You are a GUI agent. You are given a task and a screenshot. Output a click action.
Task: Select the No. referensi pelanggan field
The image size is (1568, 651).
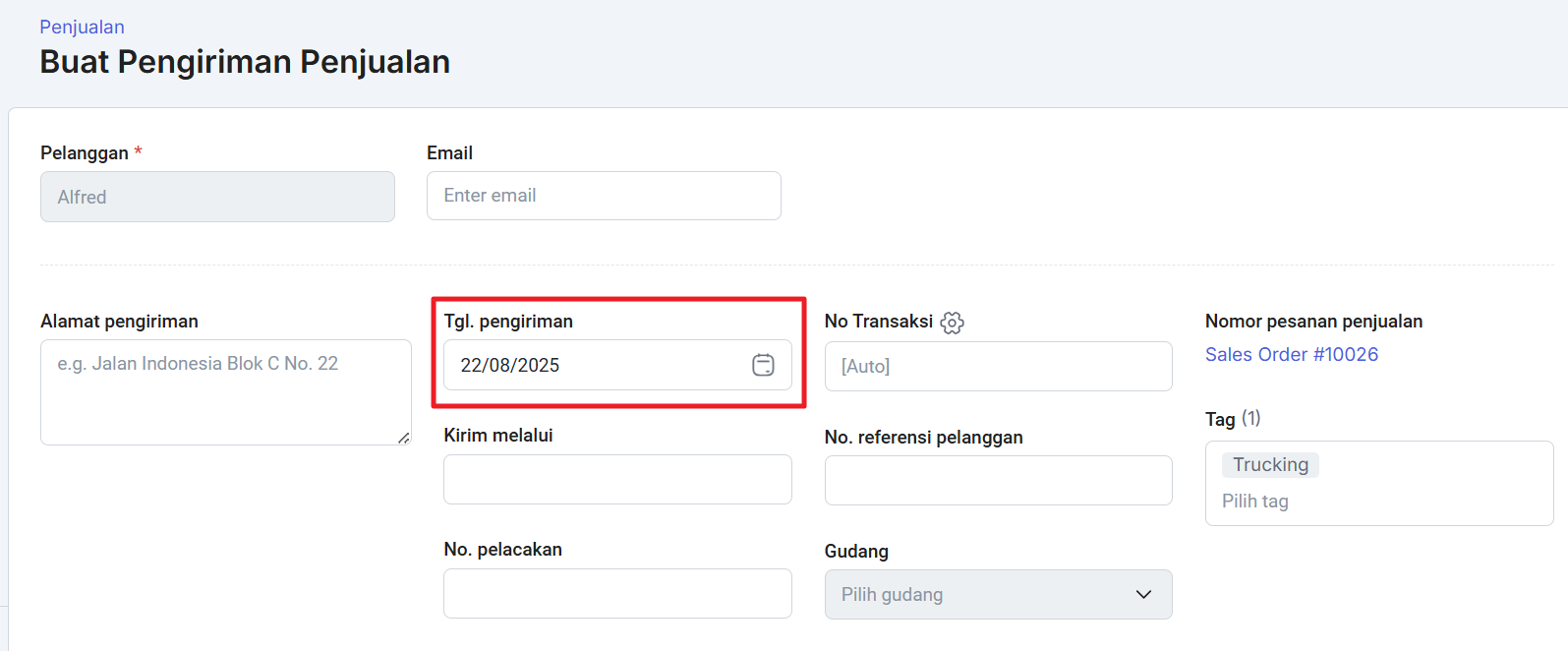coord(998,481)
